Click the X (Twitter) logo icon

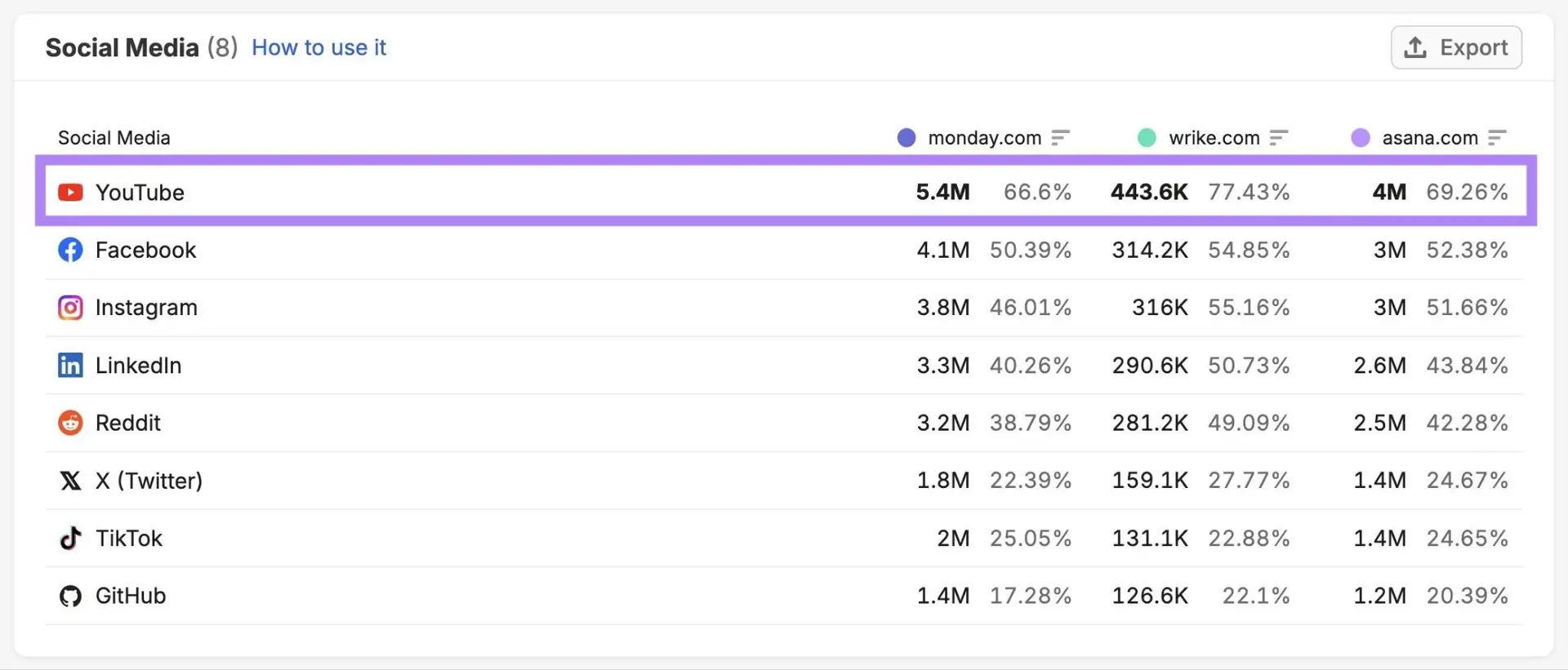coord(70,481)
